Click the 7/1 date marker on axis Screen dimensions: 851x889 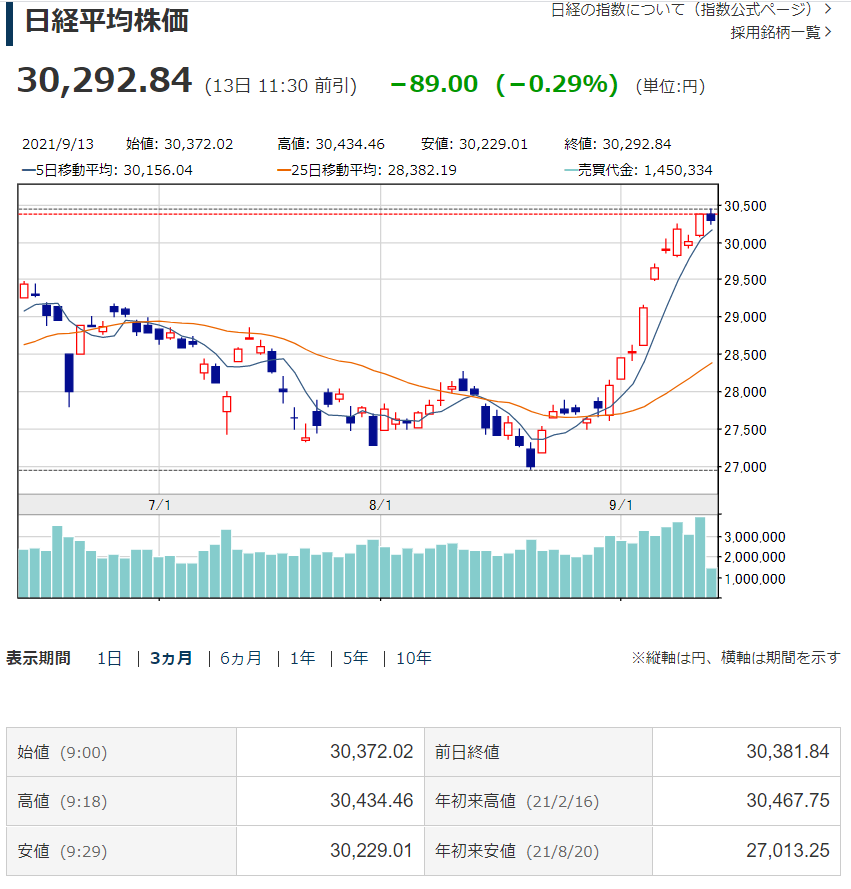coord(159,505)
